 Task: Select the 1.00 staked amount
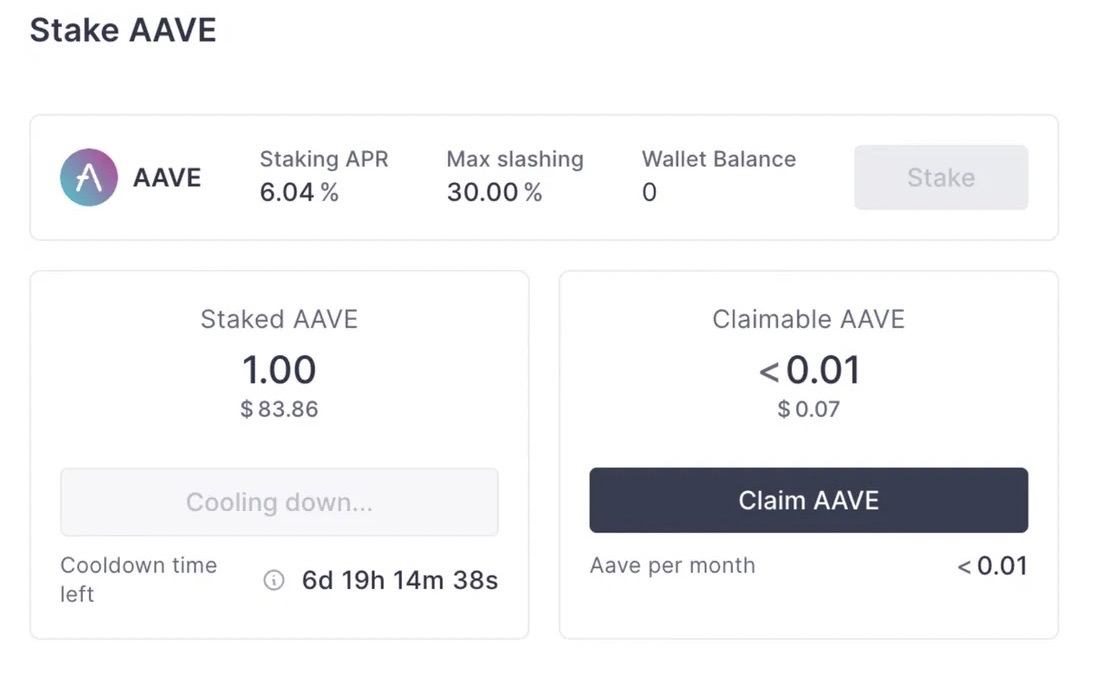click(279, 370)
